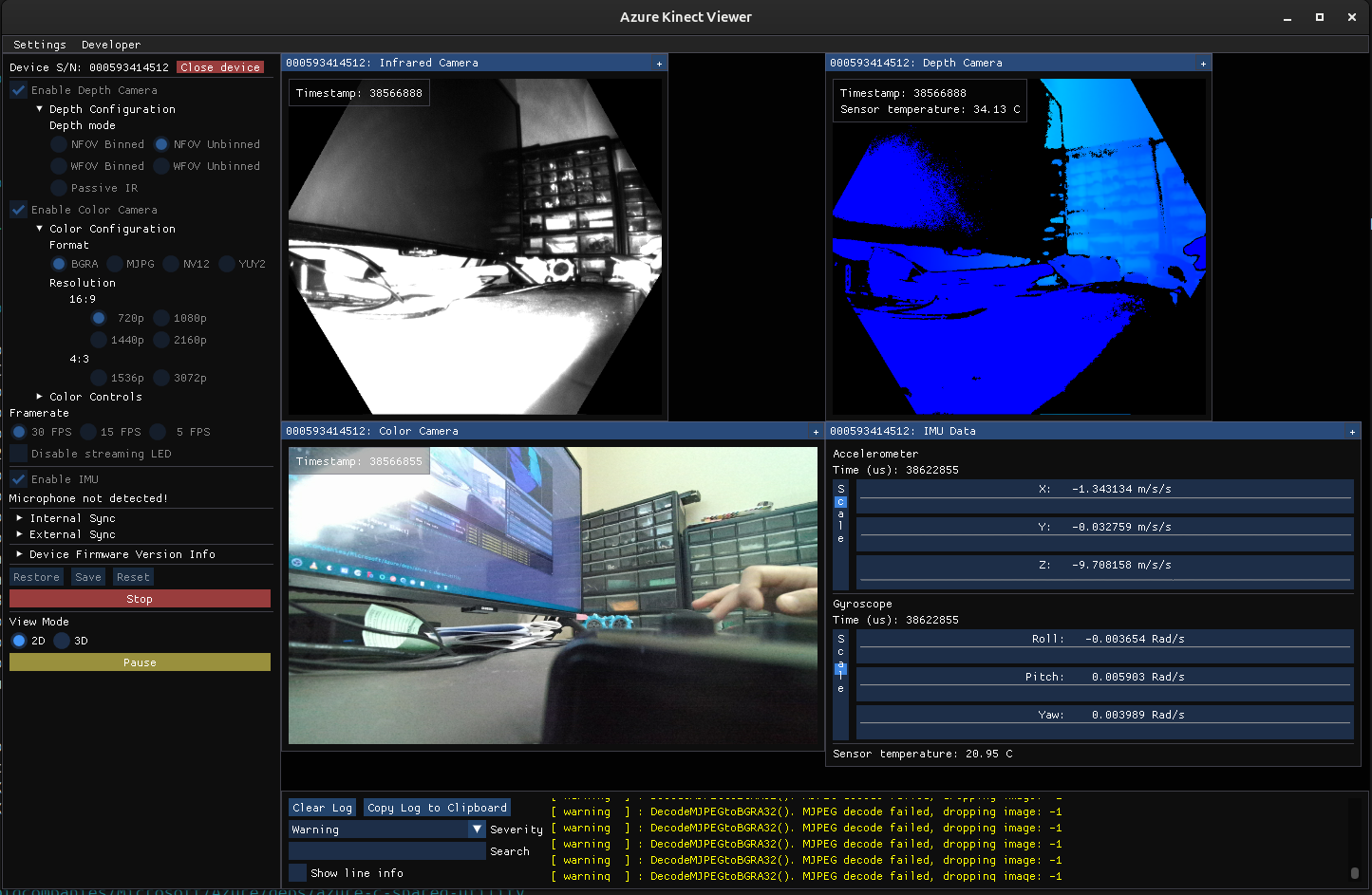The image size is (1372, 895).
Task: Choose YUY2 color format
Action: tap(227, 264)
